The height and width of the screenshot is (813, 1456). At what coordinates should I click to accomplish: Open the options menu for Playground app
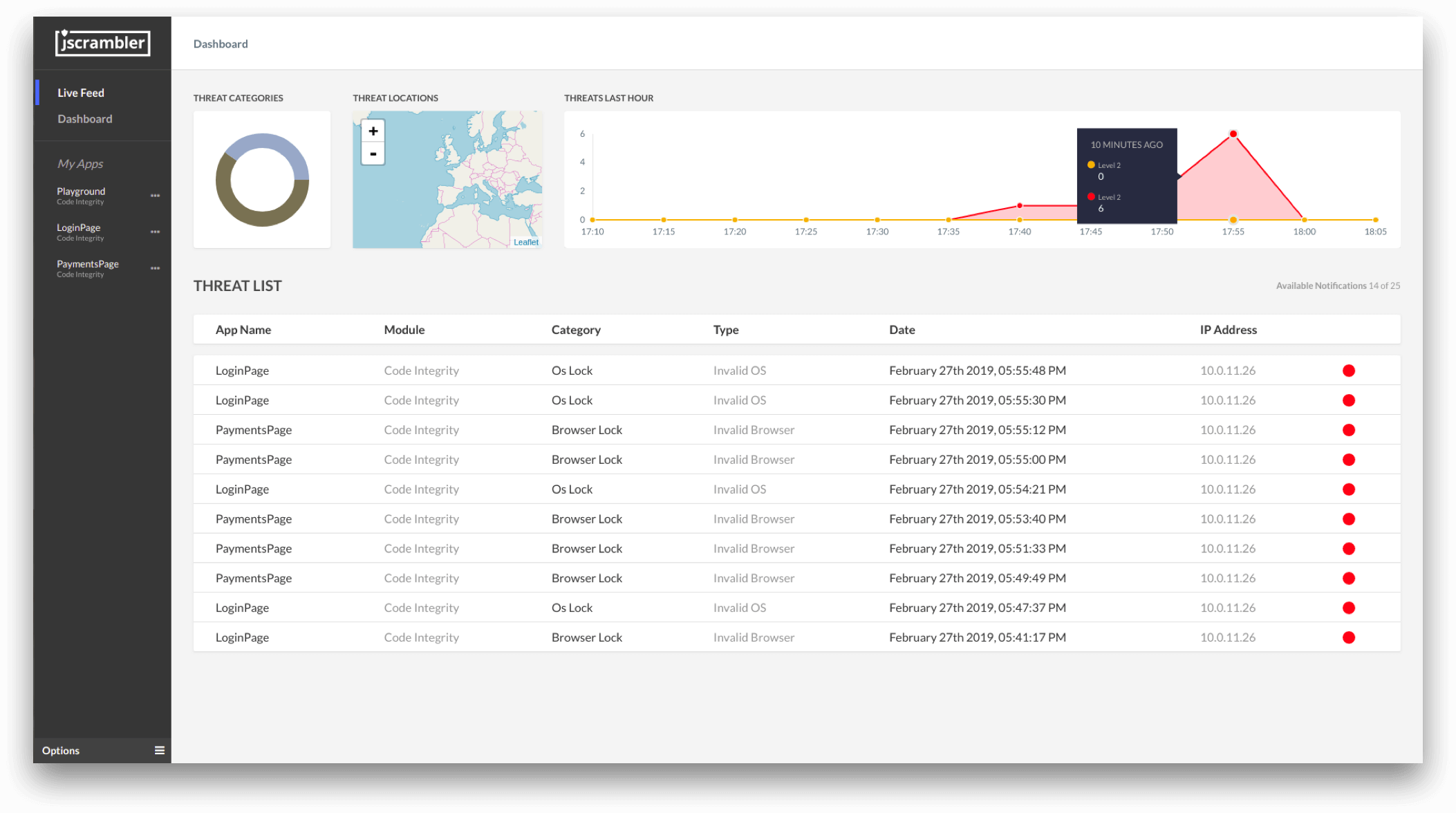tap(155, 196)
